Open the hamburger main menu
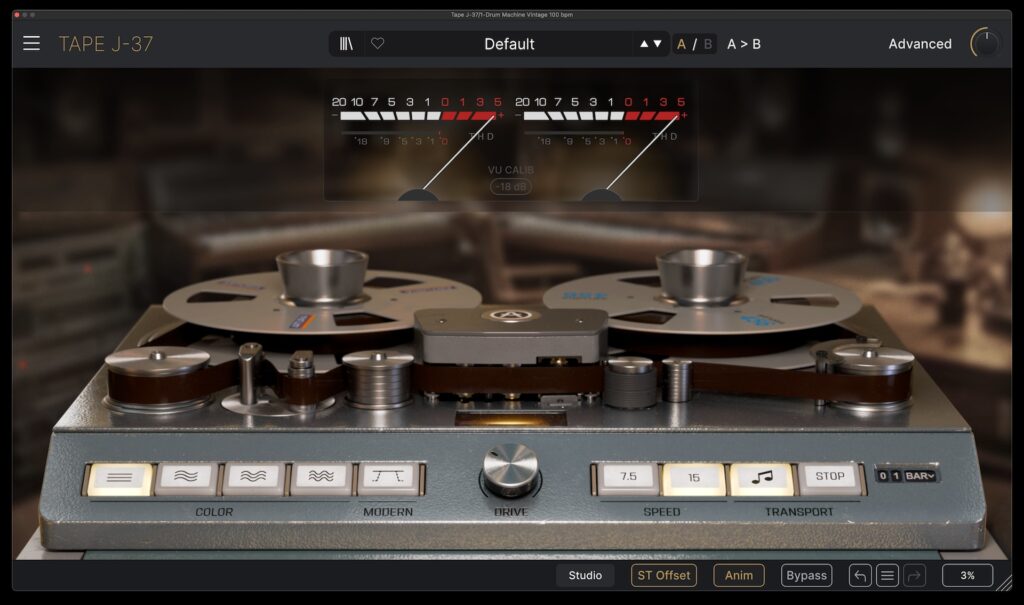This screenshot has width=1024, height=605. tap(32, 43)
